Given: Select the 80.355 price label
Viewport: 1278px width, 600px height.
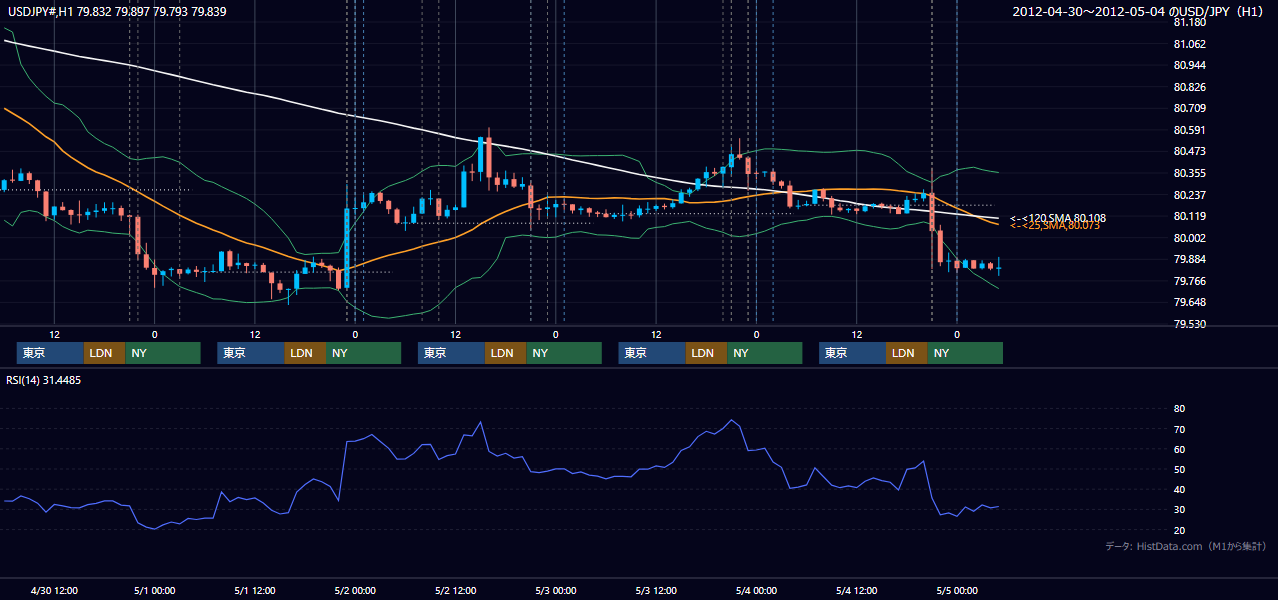Looking at the screenshot, I should click(1189, 173).
